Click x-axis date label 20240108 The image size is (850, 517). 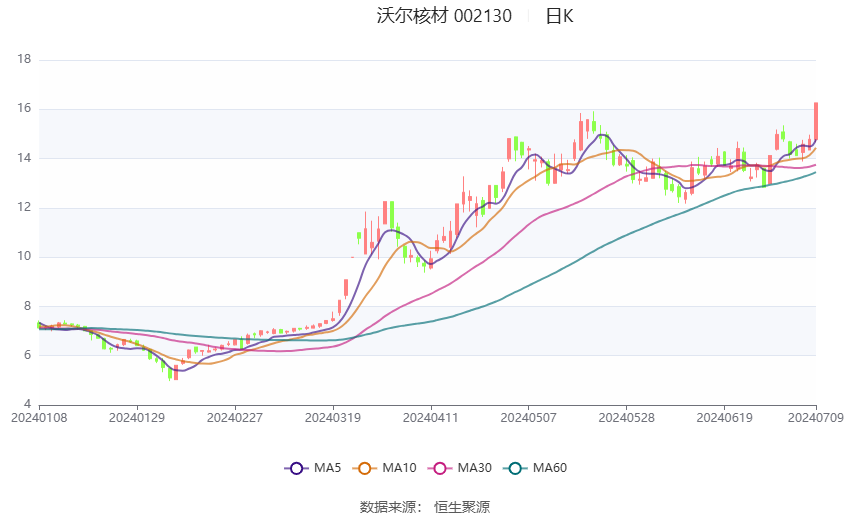[x=39, y=418]
